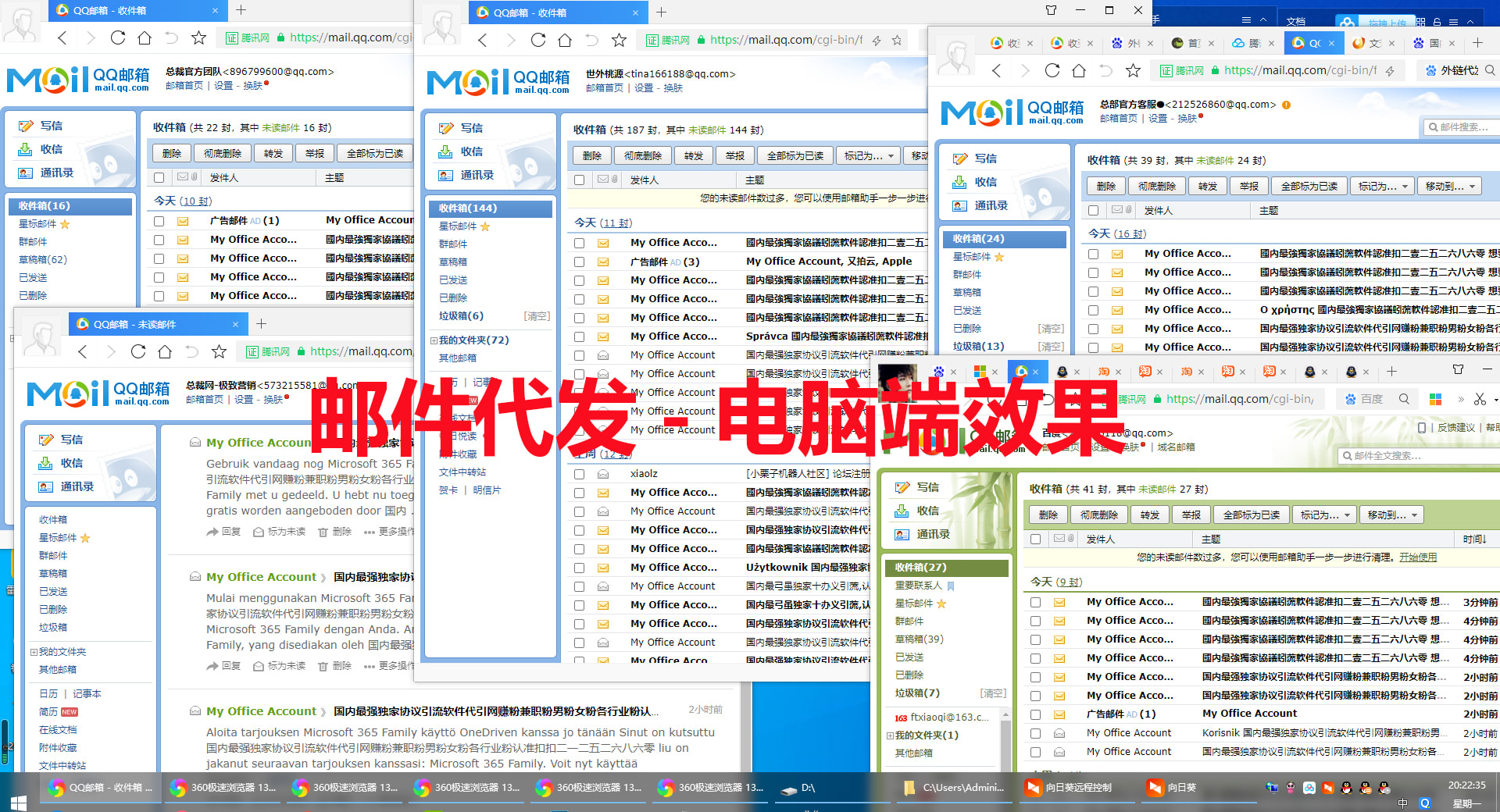Switch to 腾 cloud tab in 212526860 window
1500x812 pixels.
coord(1251,43)
